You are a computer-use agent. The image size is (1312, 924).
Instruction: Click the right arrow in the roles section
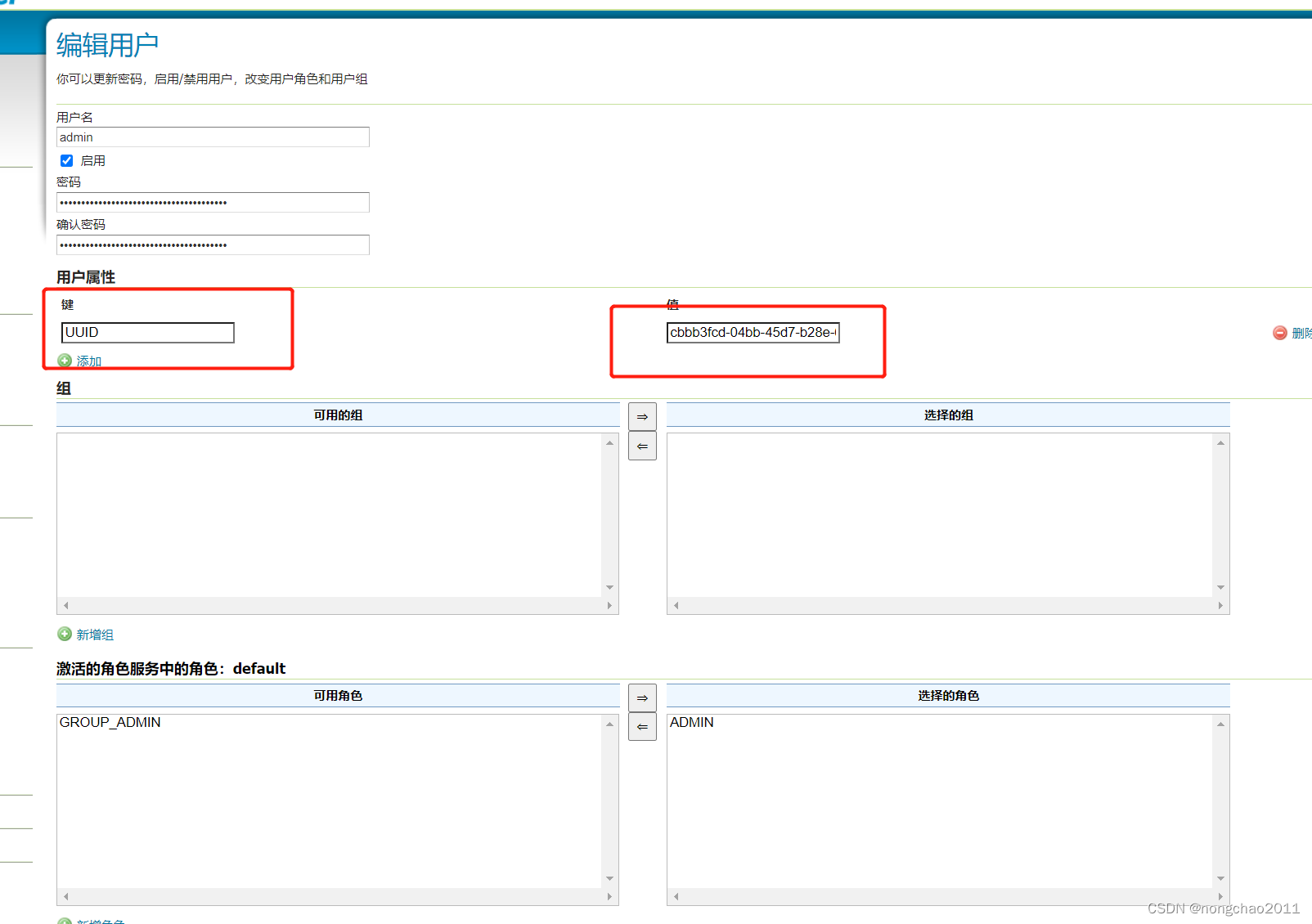coord(642,697)
